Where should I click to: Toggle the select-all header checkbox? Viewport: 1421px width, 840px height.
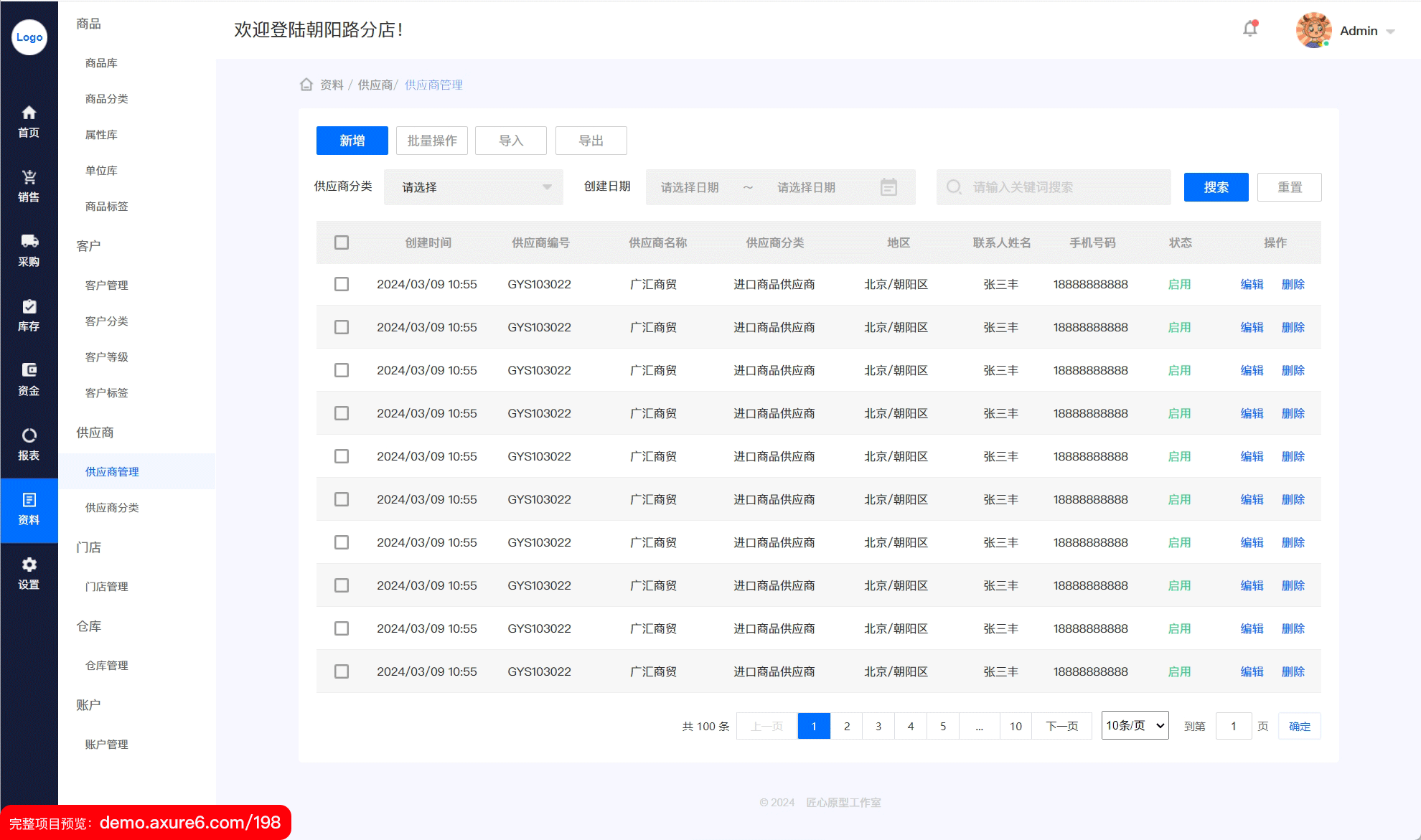point(342,242)
